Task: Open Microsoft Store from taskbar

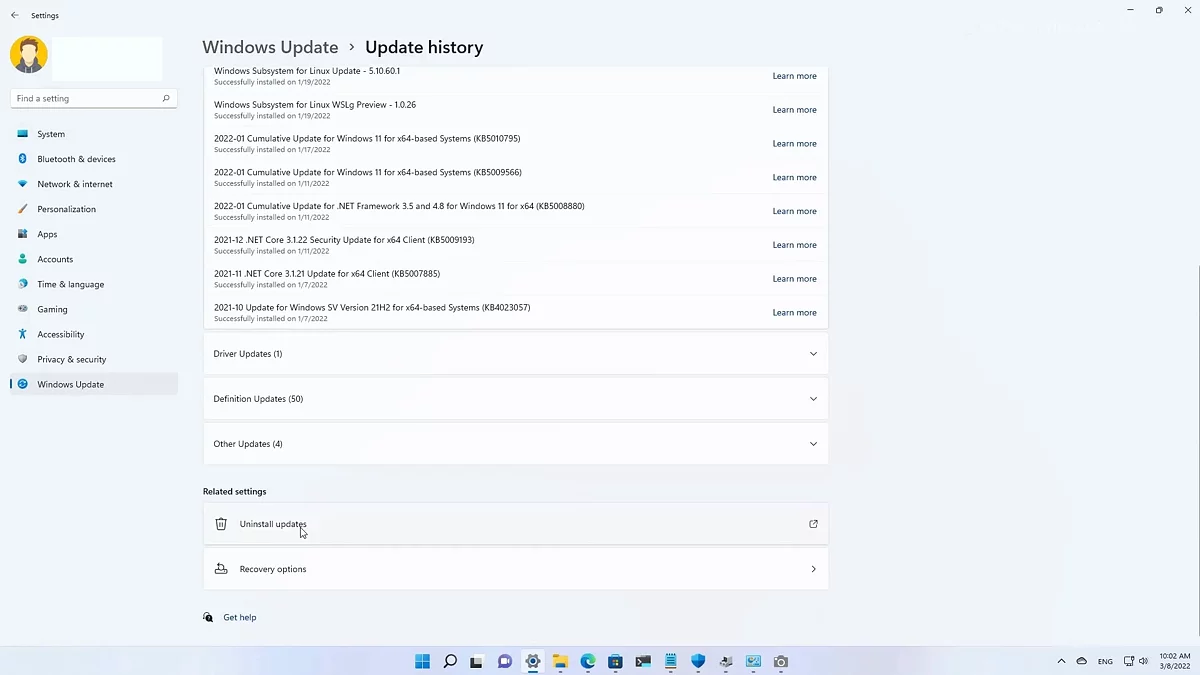Action: tap(615, 661)
